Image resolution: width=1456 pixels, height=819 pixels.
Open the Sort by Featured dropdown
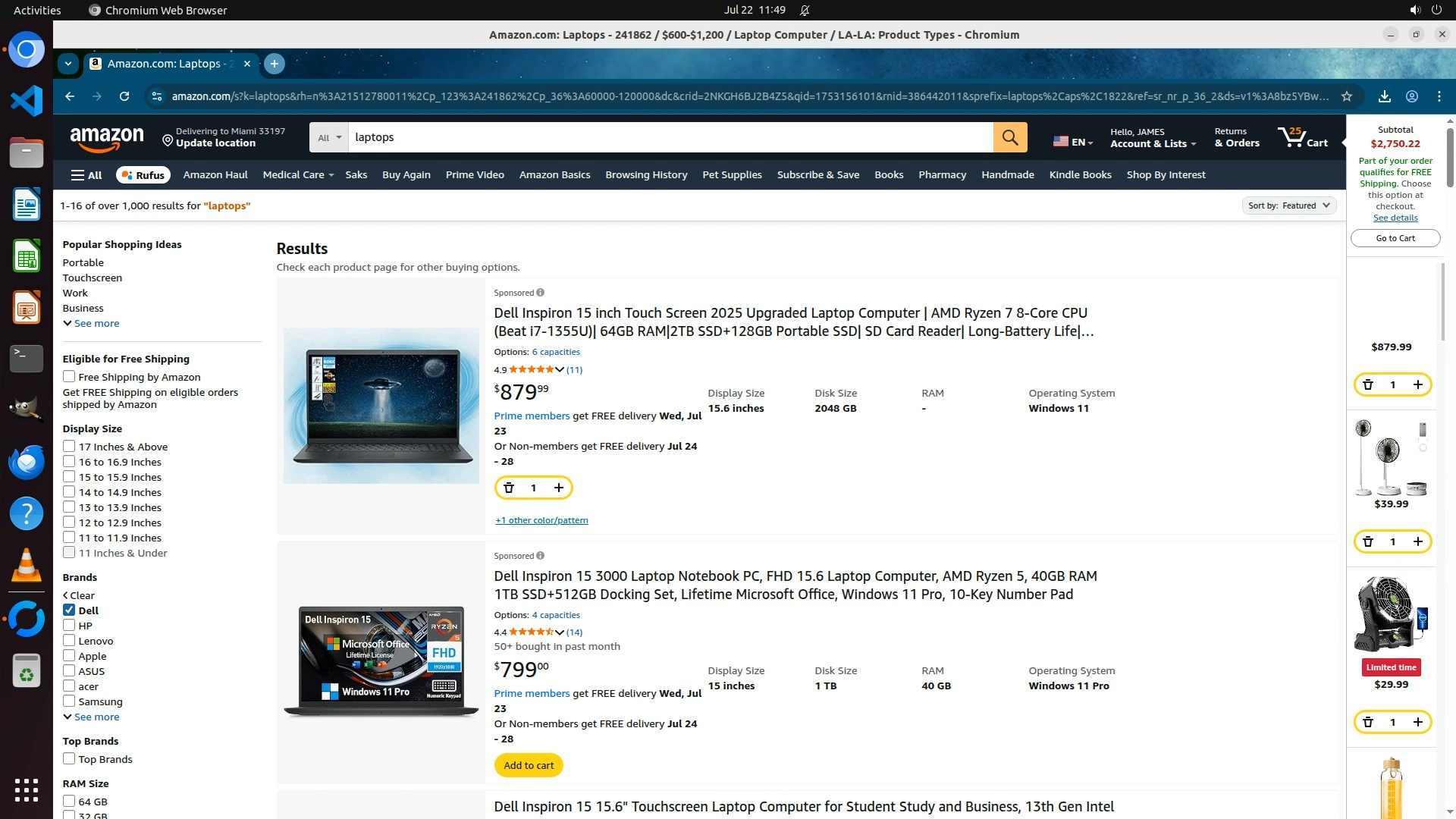[1288, 206]
